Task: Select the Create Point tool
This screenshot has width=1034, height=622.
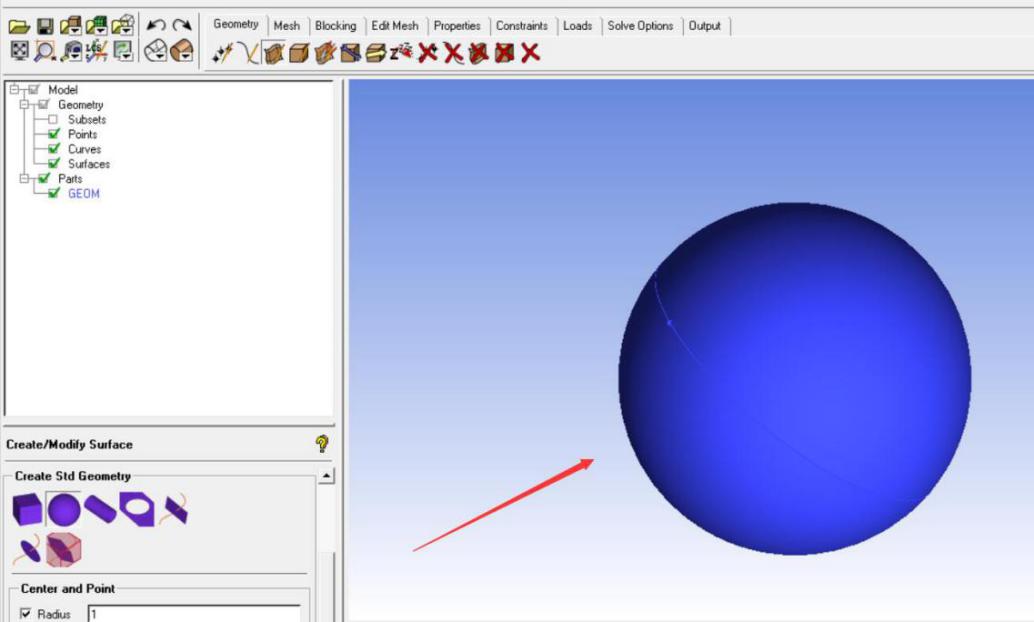Action: coord(222,53)
